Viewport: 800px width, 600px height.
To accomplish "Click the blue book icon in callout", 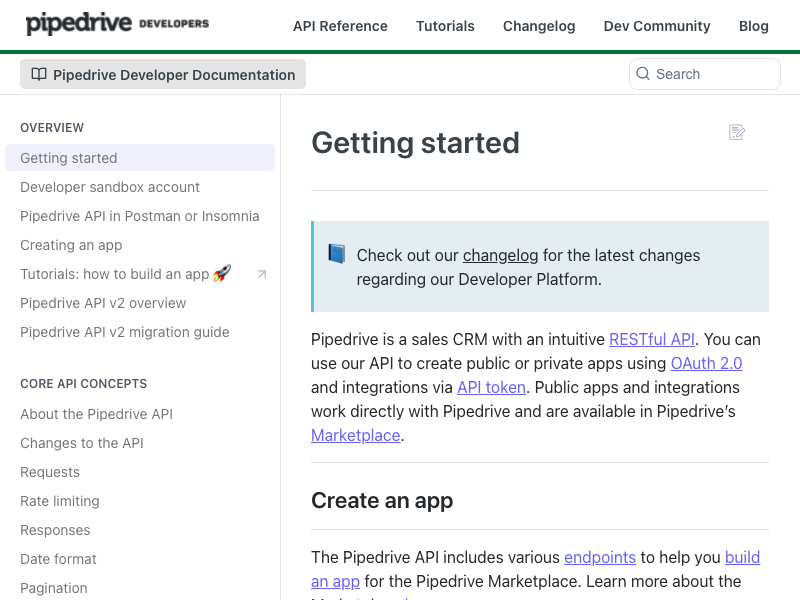I will pos(337,254).
